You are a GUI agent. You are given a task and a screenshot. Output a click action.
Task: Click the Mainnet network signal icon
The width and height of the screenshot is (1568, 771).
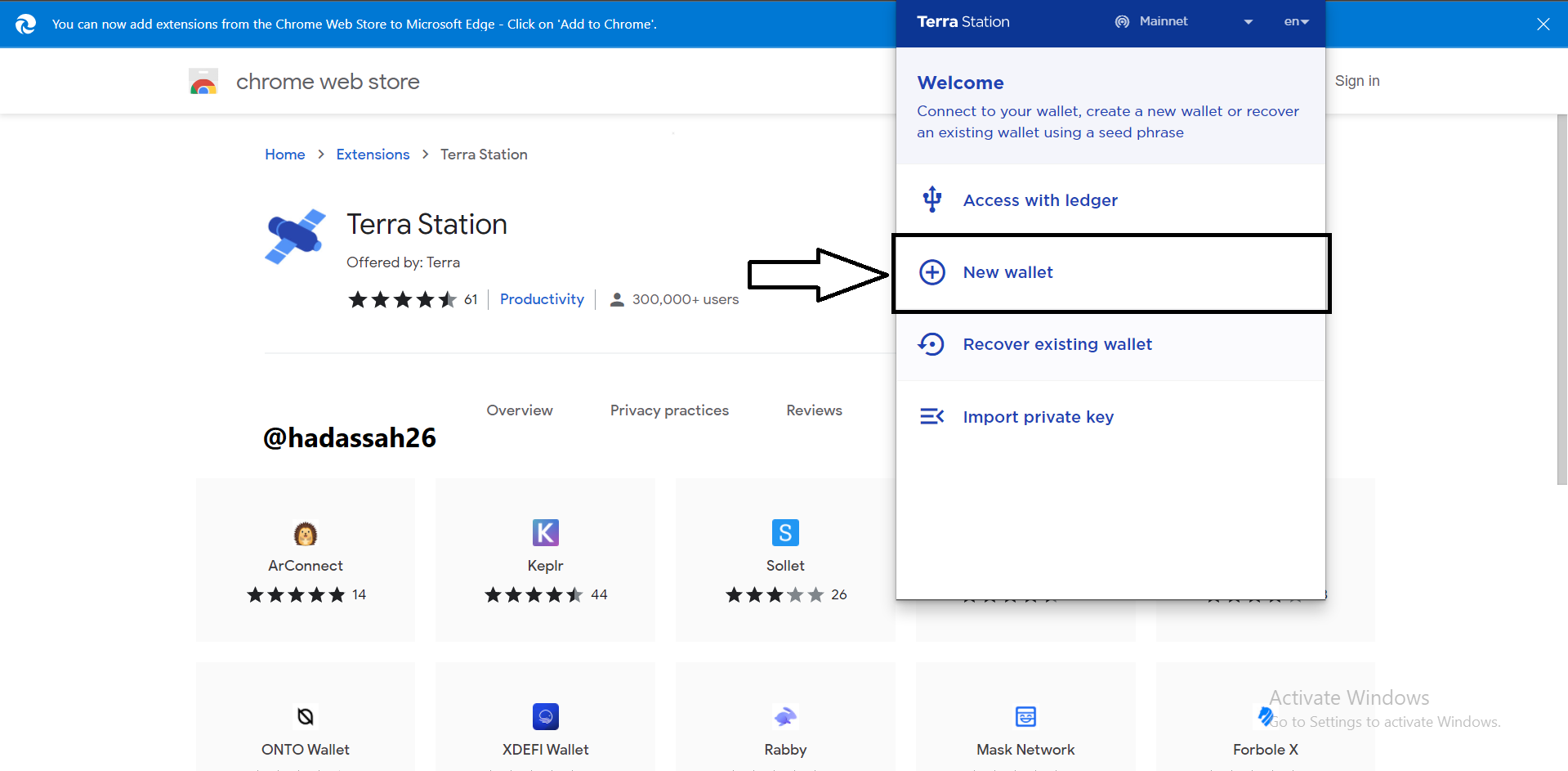tap(1123, 22)
